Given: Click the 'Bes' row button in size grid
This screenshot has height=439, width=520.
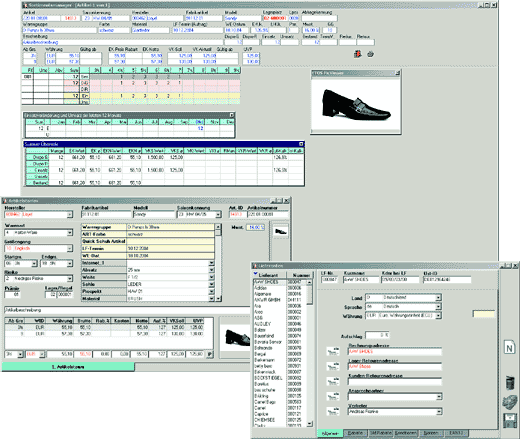Looking at the screenshot, I should [85, 77].
